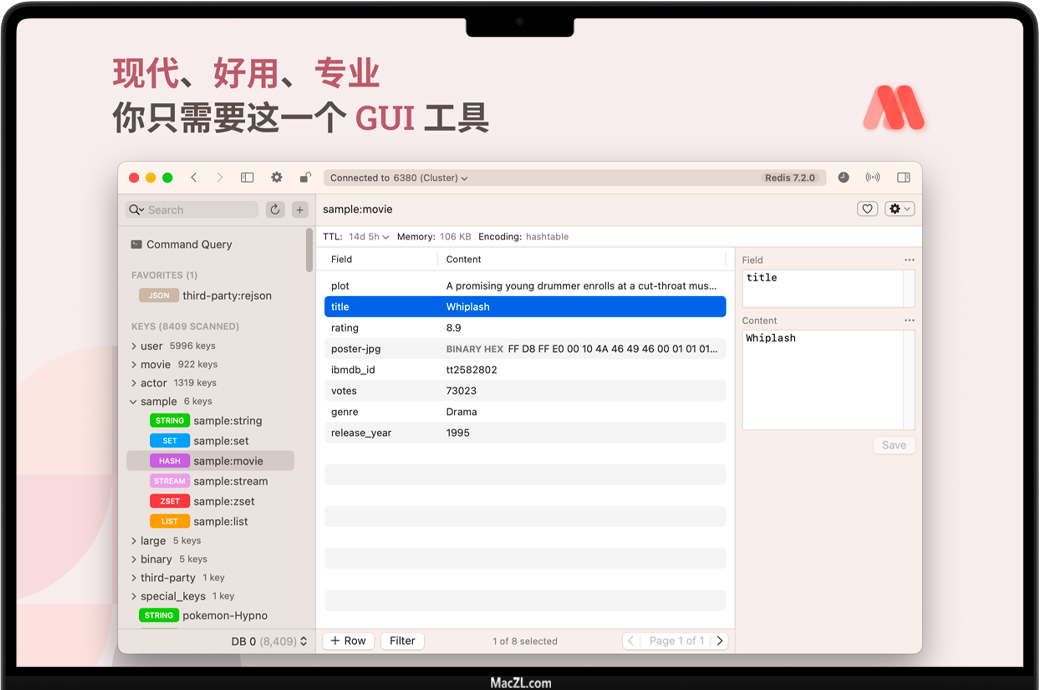Image resolution: width=1040 pixels, height=690 pixels.
Task: Click the Save button
Action: click(x=894, y=445)
